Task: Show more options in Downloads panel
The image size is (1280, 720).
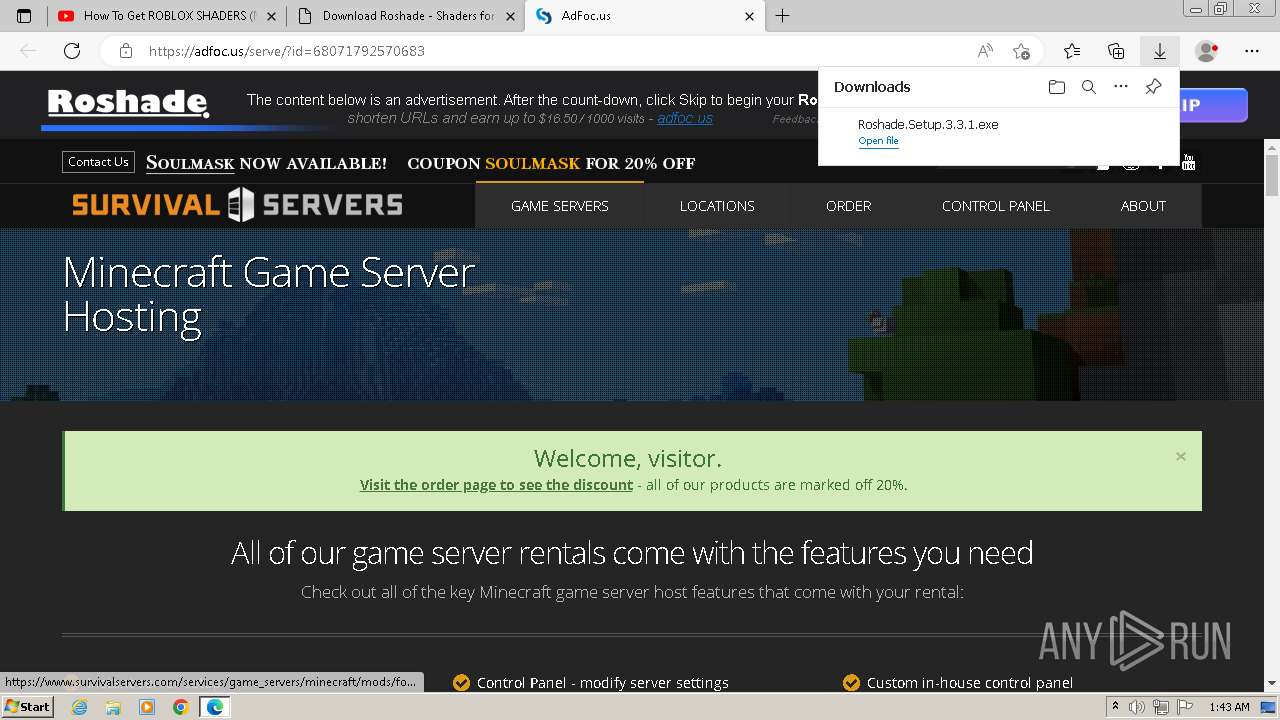Action: 1121,87
